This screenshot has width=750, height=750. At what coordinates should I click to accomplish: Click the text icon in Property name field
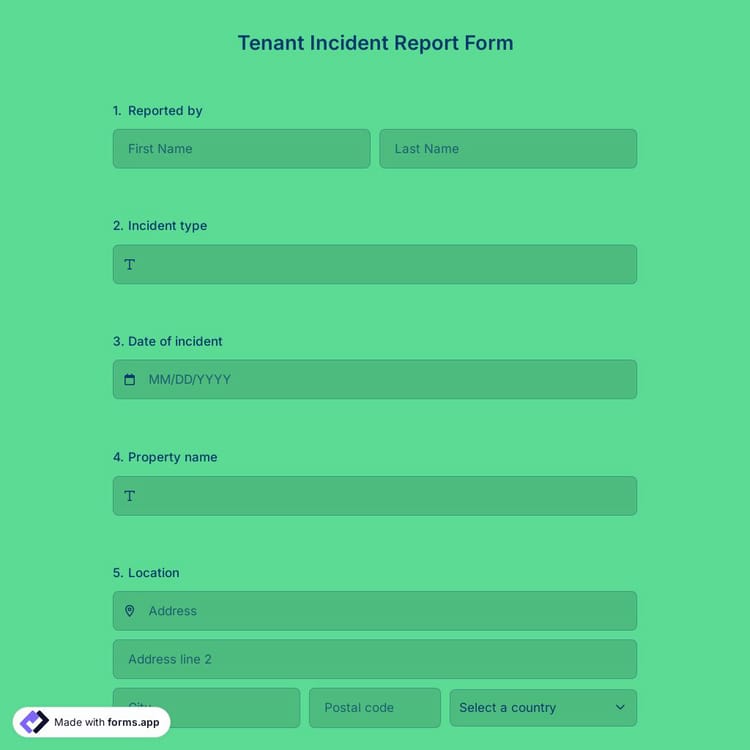tap(129, 496)
